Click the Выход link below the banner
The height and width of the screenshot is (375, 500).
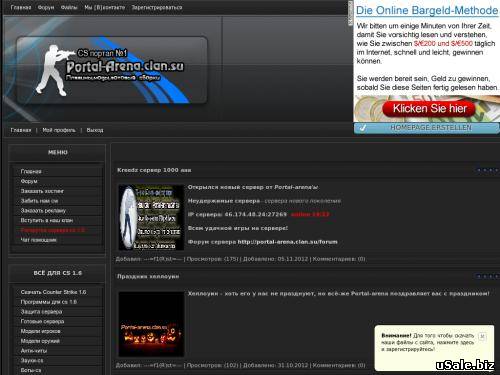click(x=95, y=130)
